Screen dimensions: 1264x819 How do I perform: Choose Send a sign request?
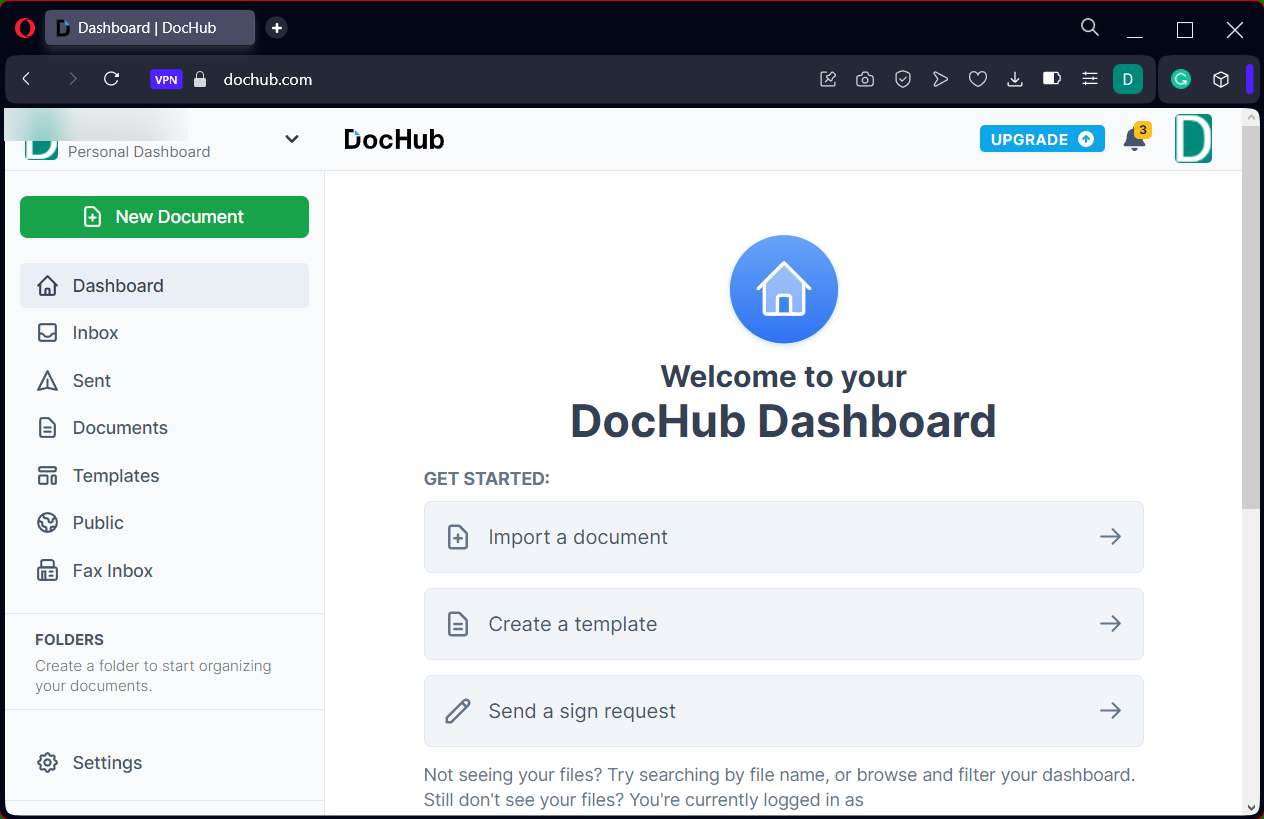[x=783, y=711]
